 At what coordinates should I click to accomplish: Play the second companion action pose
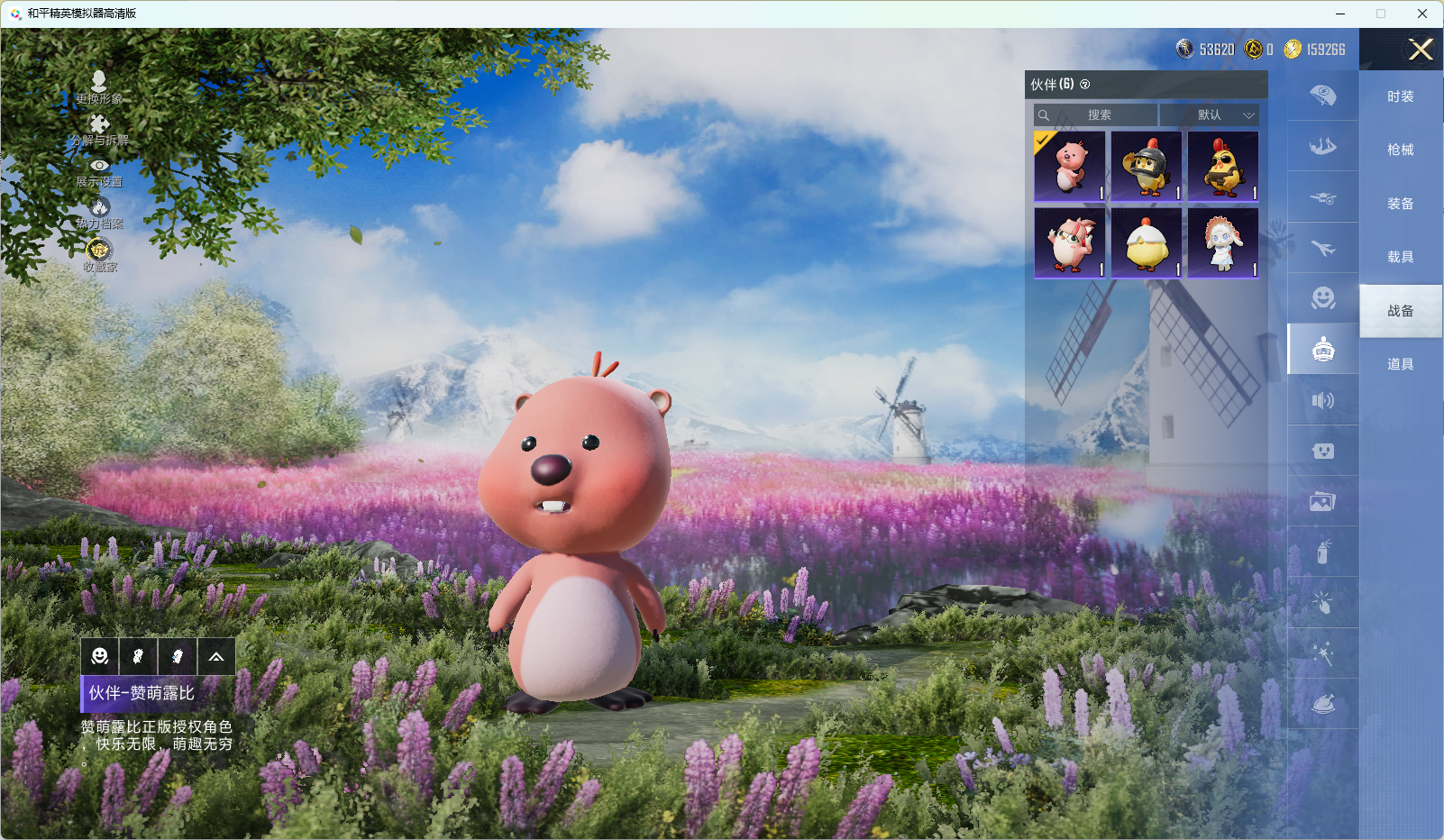[x=178, y=656]
